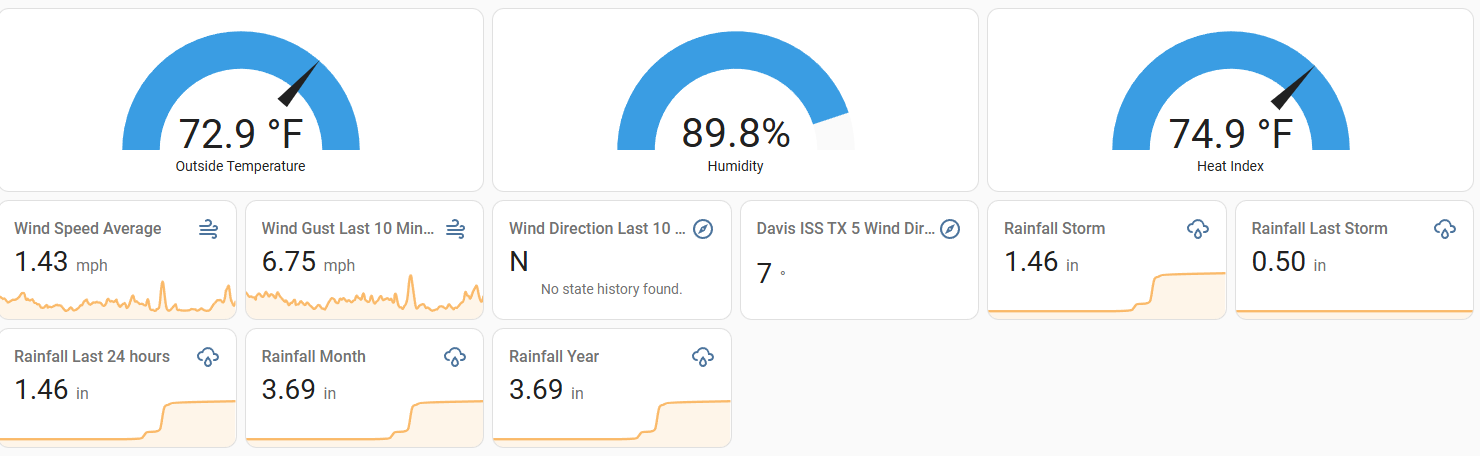Click the Rainfall Year cloud icon
The image size is (1480, 456).
pyautogui.click(x=703, y=357)
